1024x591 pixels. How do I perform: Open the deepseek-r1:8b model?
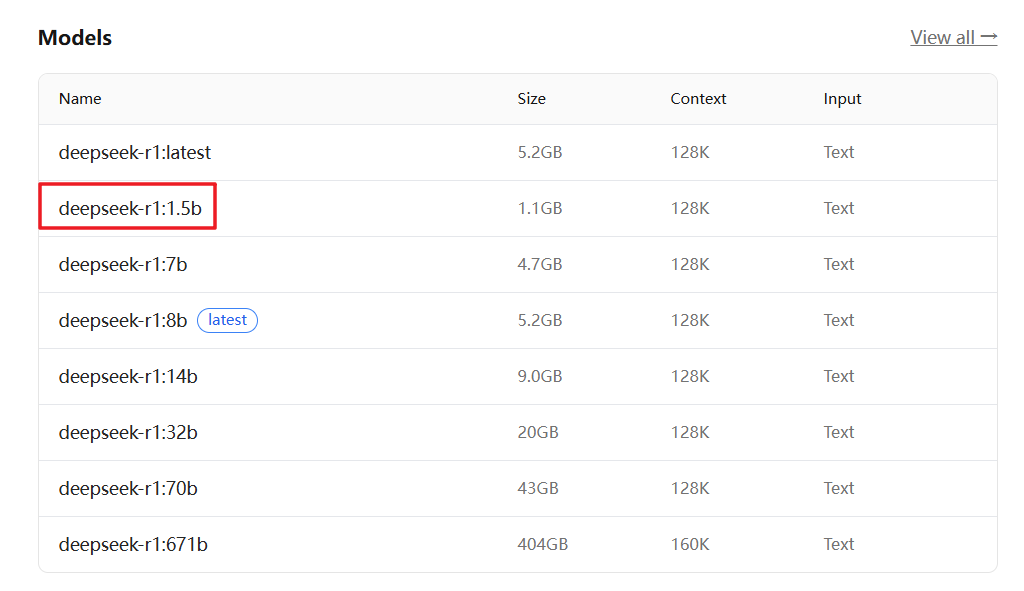123,321
